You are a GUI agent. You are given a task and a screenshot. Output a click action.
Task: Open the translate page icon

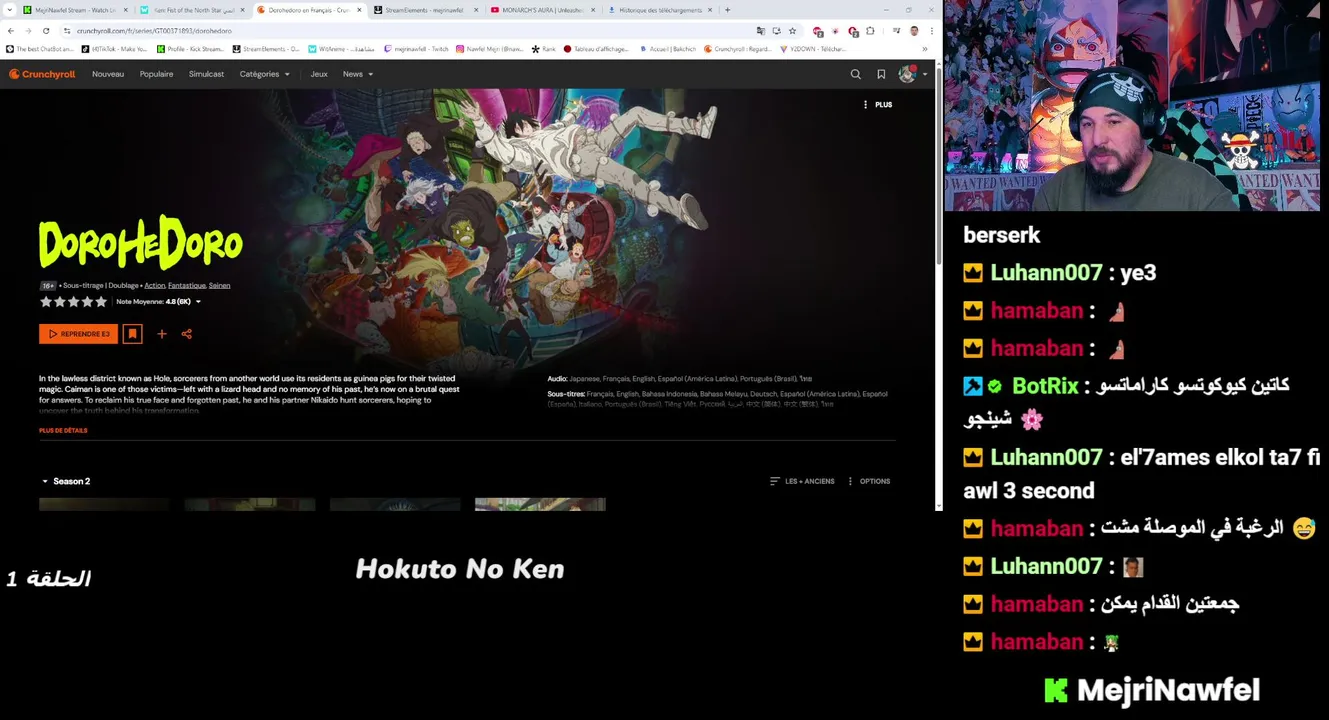pos(761,31)
